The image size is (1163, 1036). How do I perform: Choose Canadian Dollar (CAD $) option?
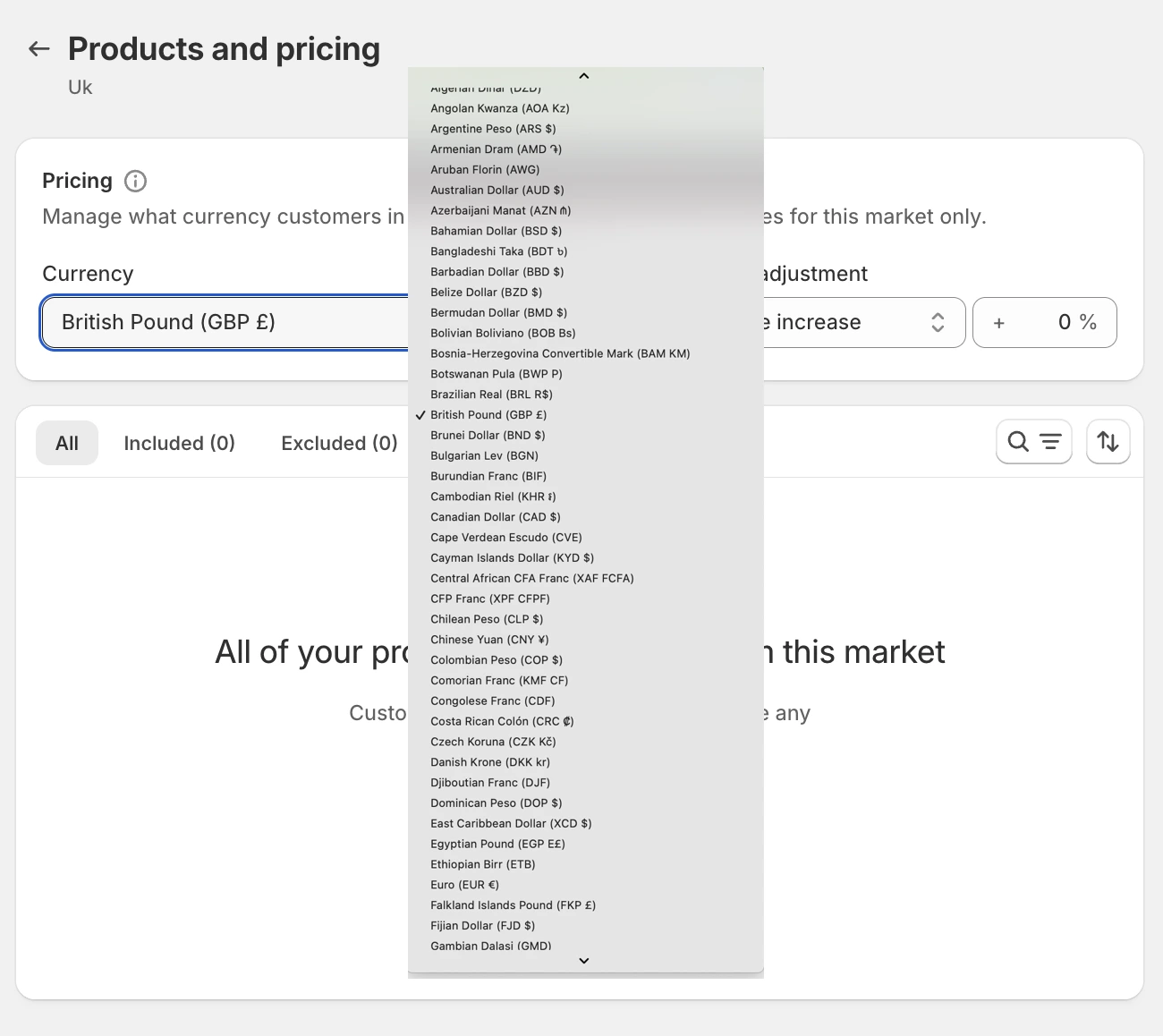click(x=495, y=517)
